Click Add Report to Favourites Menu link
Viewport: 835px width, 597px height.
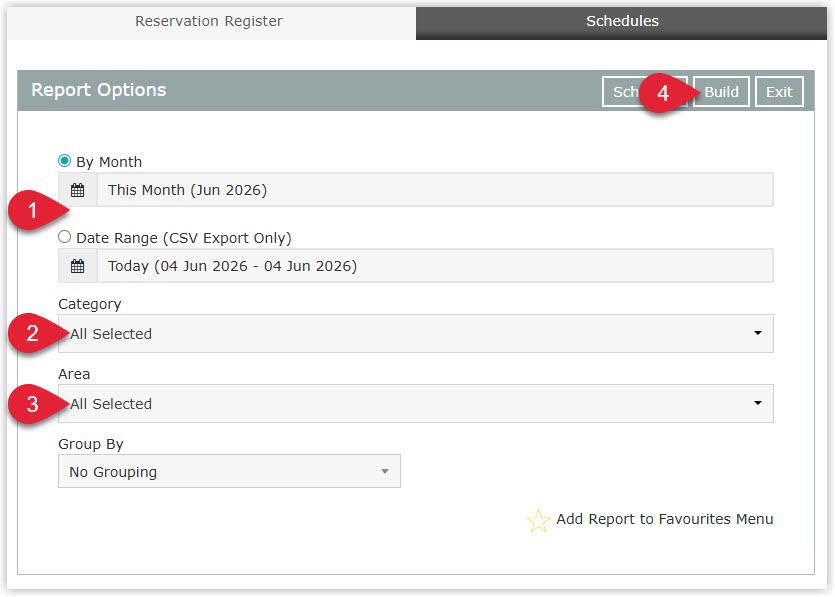point(665,519)
